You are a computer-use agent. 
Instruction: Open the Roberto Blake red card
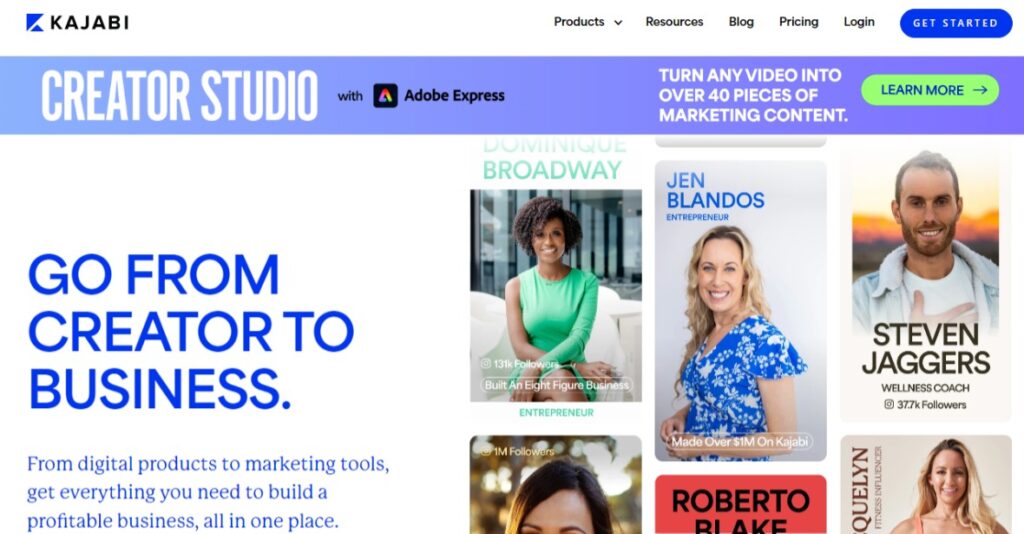pos(741,504)
